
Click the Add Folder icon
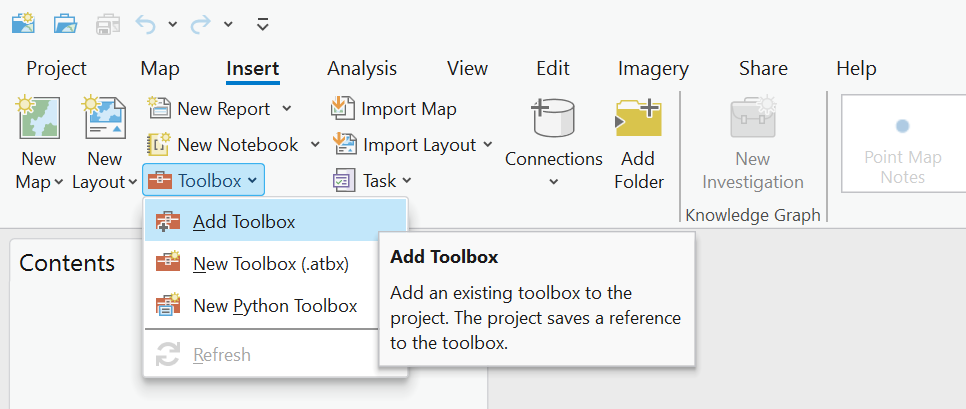coord(638,118)
